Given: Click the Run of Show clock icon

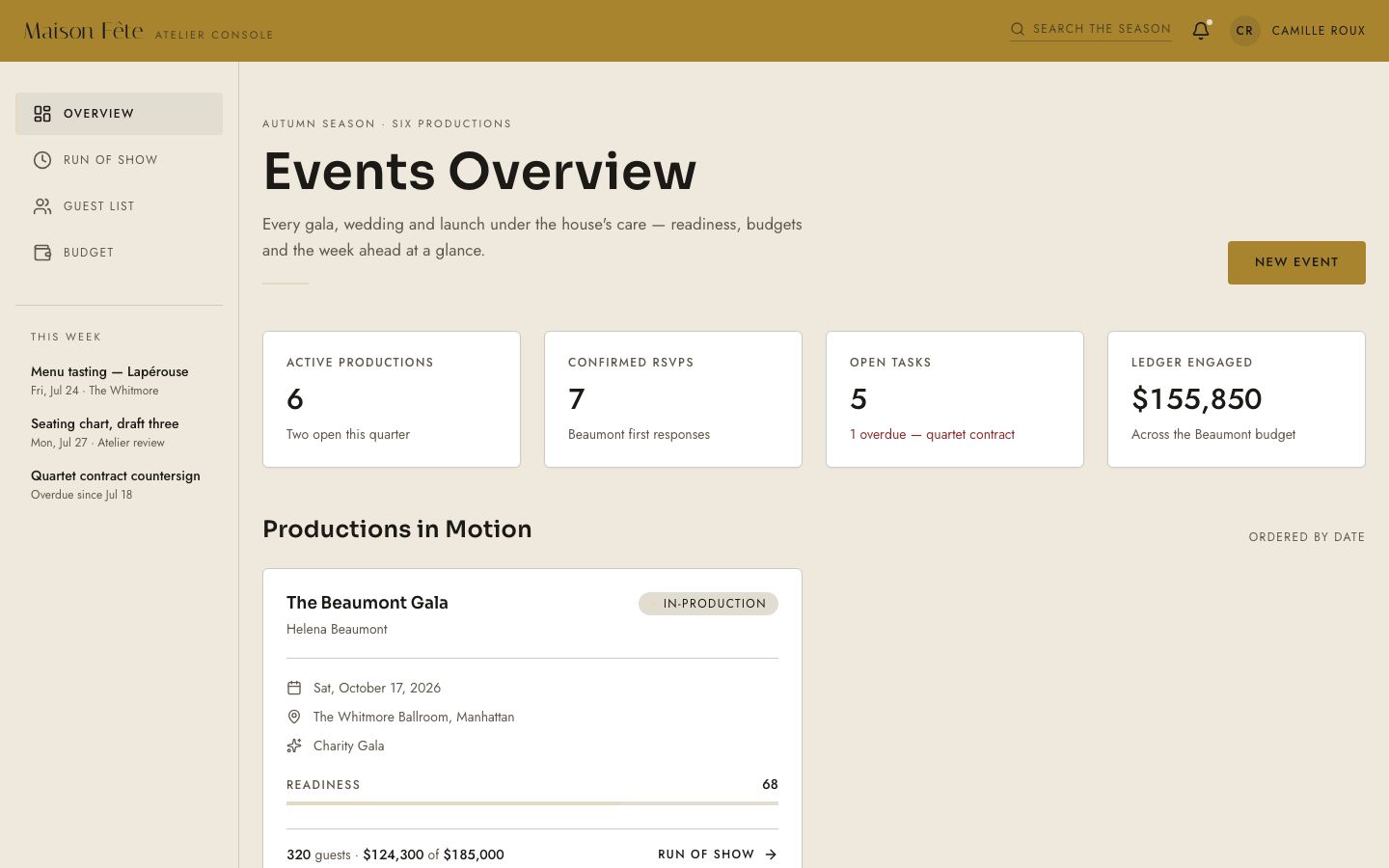Looking at the screenshot, I should (42, 160).
